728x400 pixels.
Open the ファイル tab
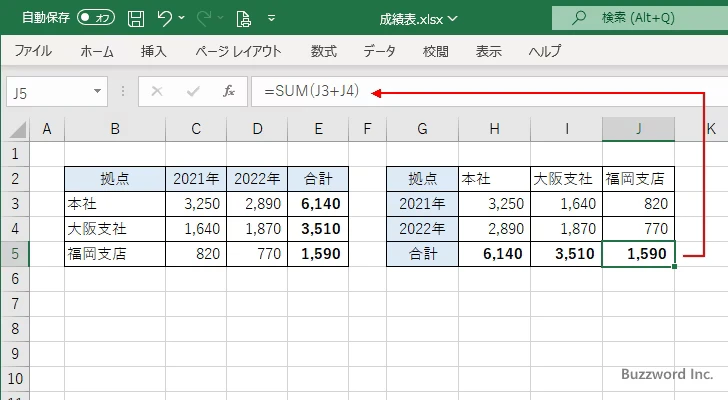tap(33, 51)
